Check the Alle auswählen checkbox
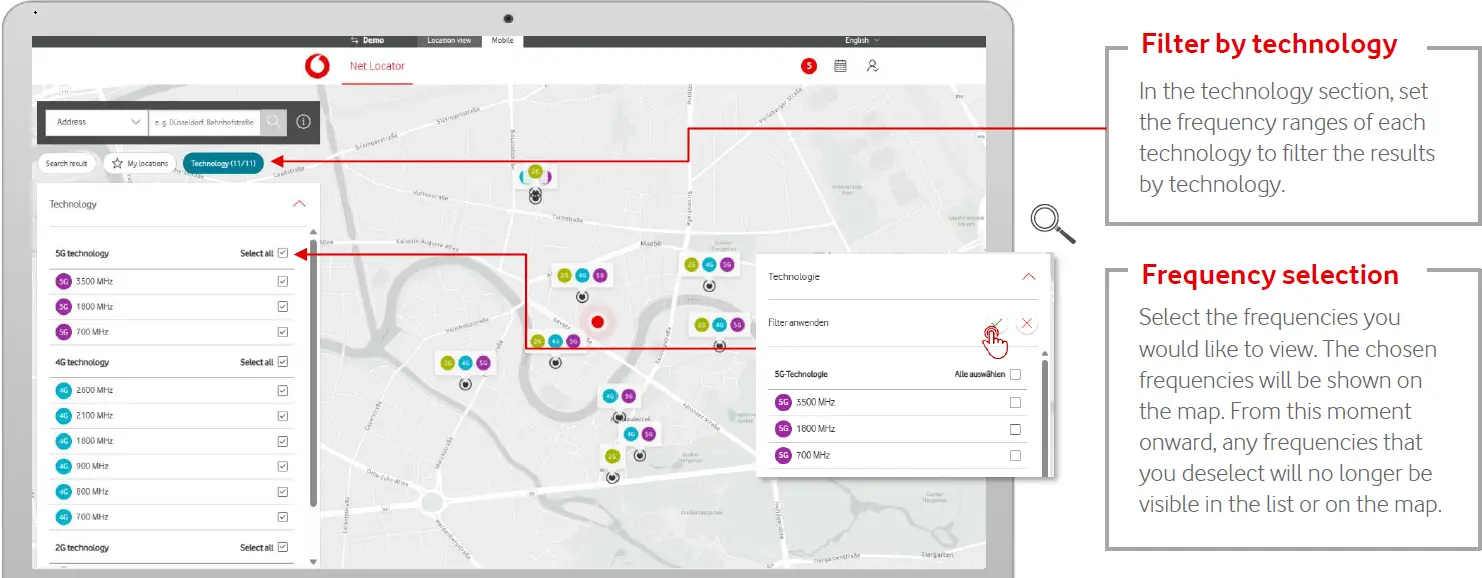Image resolution: width=1482 pixels, height=578 pixels. [1015, 375]
